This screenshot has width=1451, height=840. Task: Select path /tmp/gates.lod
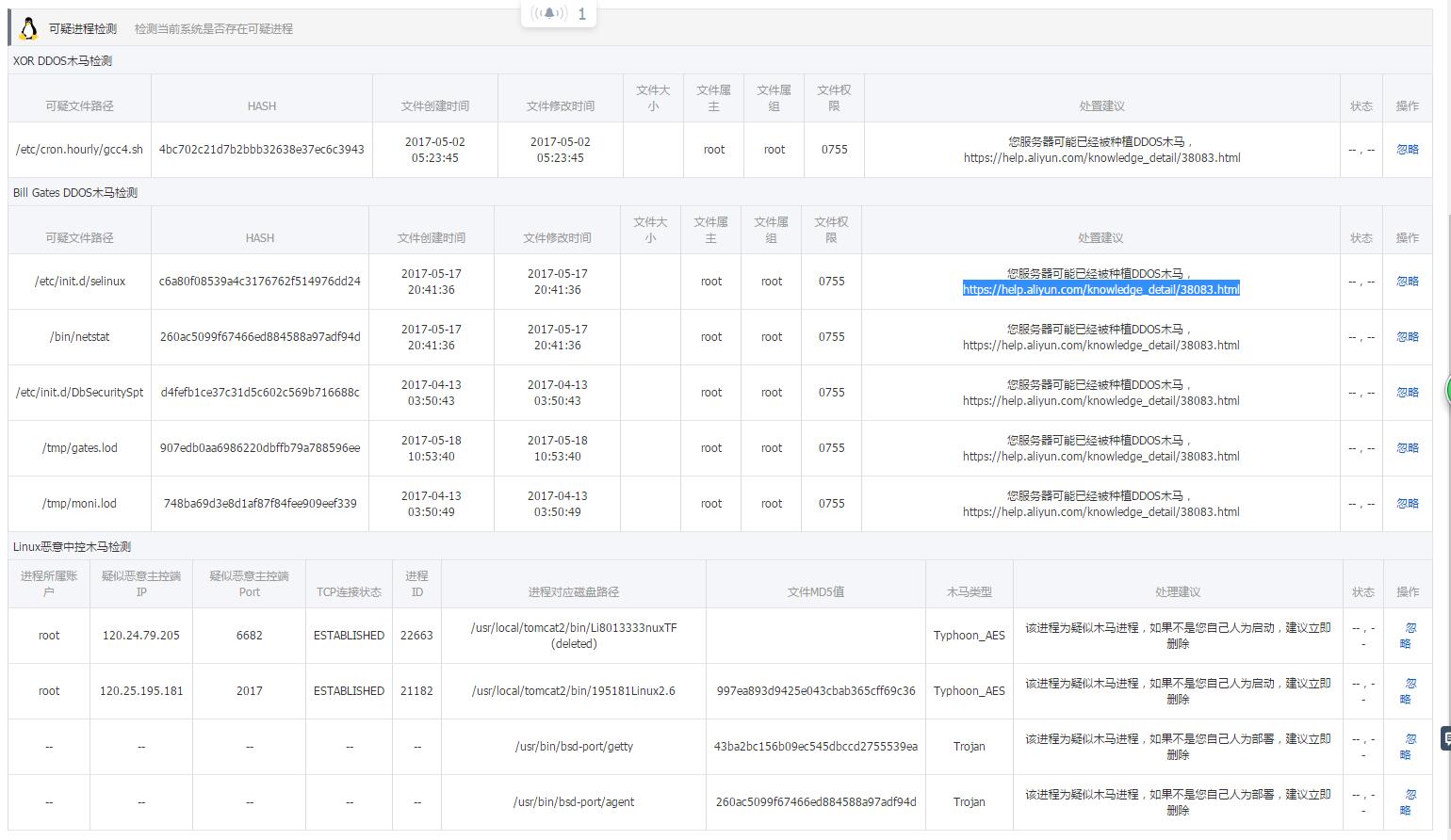[x=79, y=448]
